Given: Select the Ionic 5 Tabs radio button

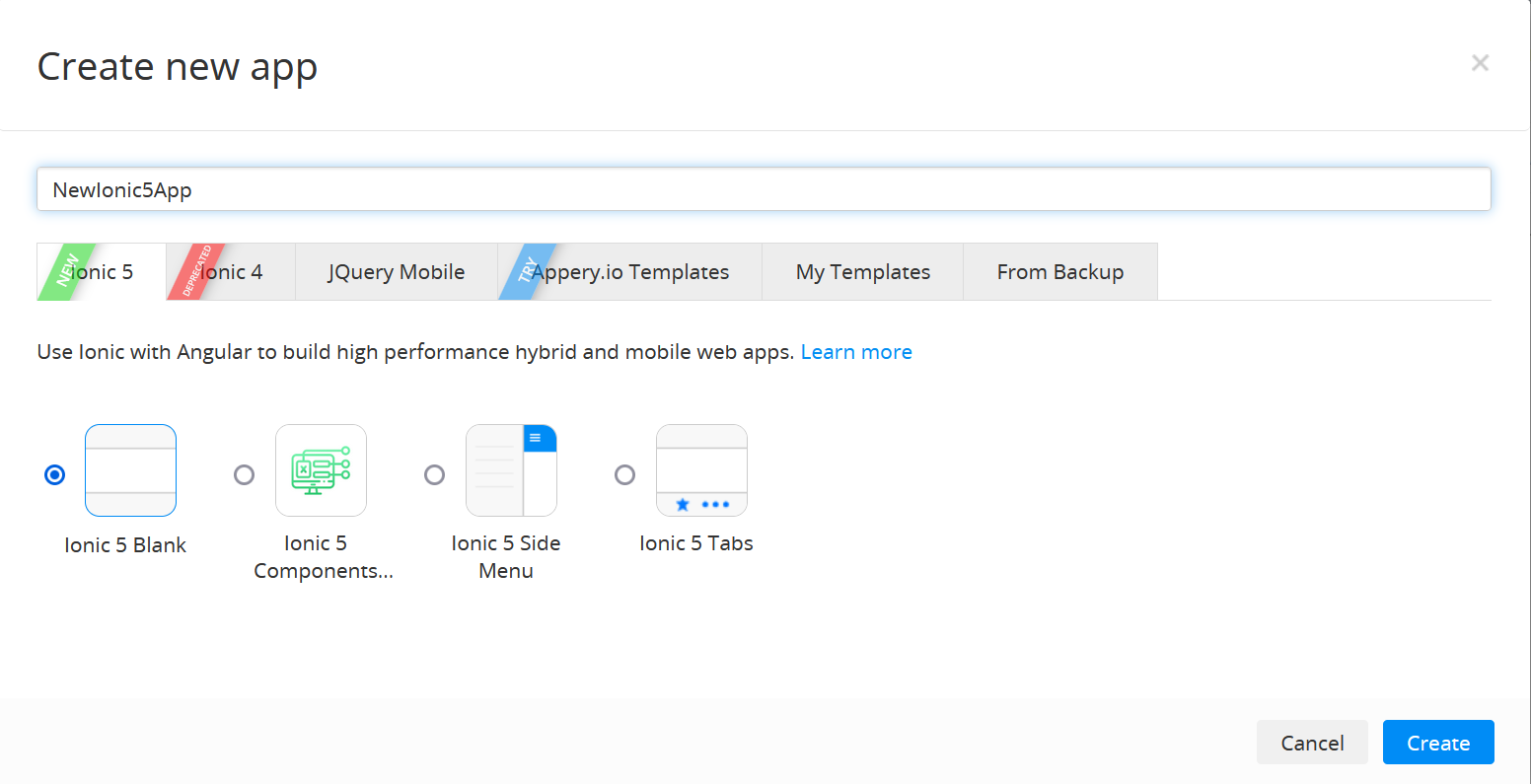Looking at the screenshot, I should [x=624, y=475].
